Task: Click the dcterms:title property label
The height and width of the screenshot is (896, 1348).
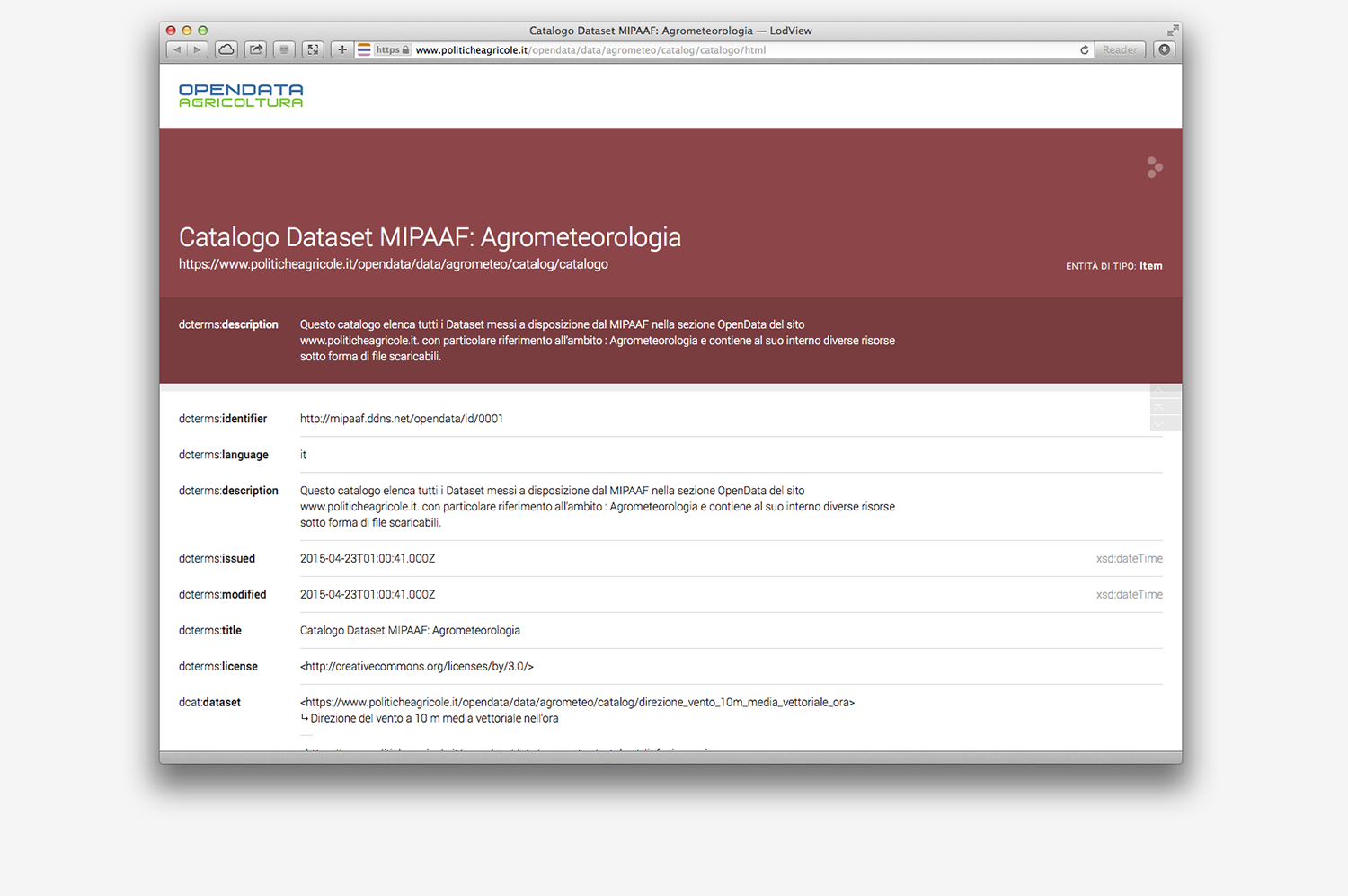Action: 210,631
